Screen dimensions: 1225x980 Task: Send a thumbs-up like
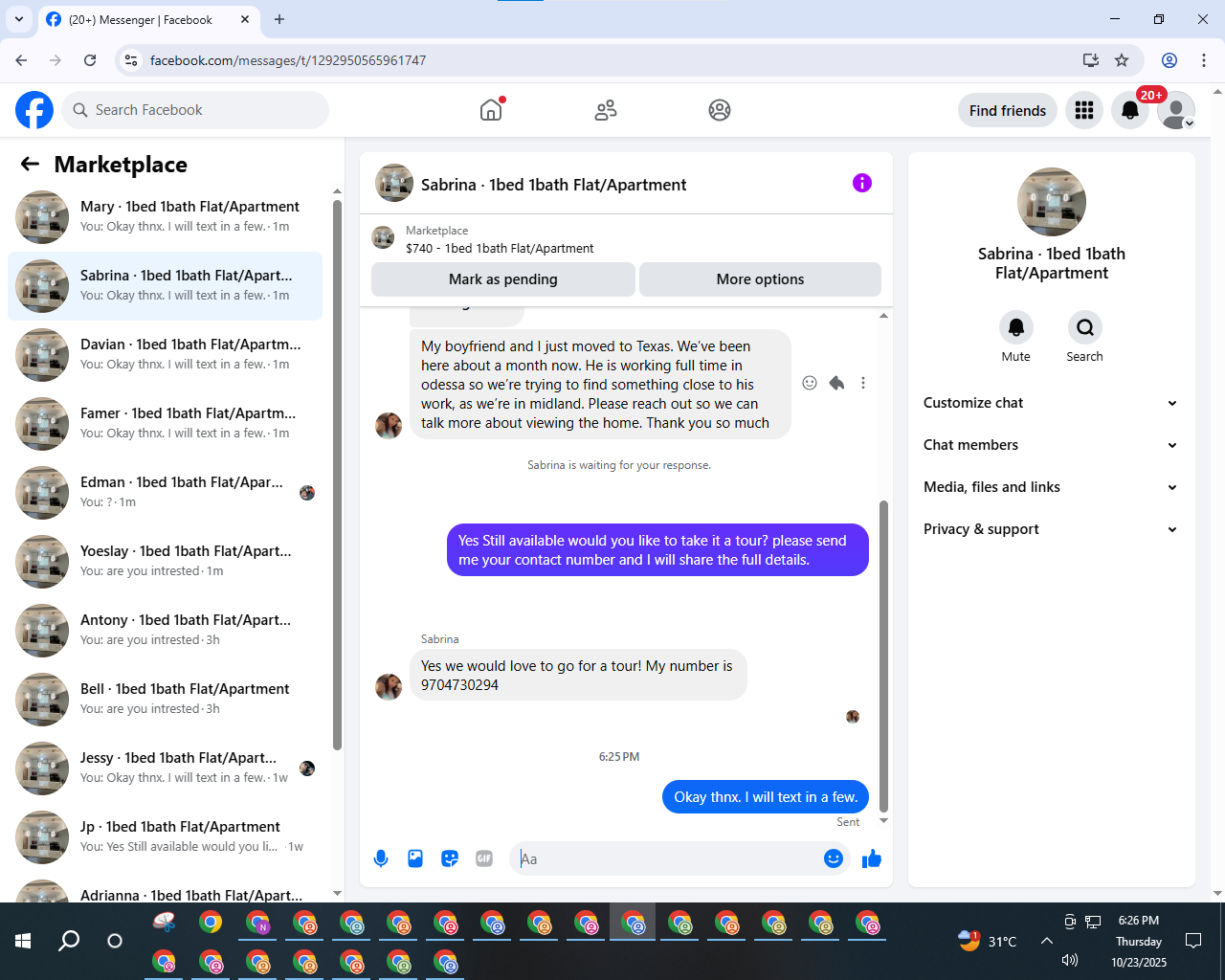click(x=872, y=858)
